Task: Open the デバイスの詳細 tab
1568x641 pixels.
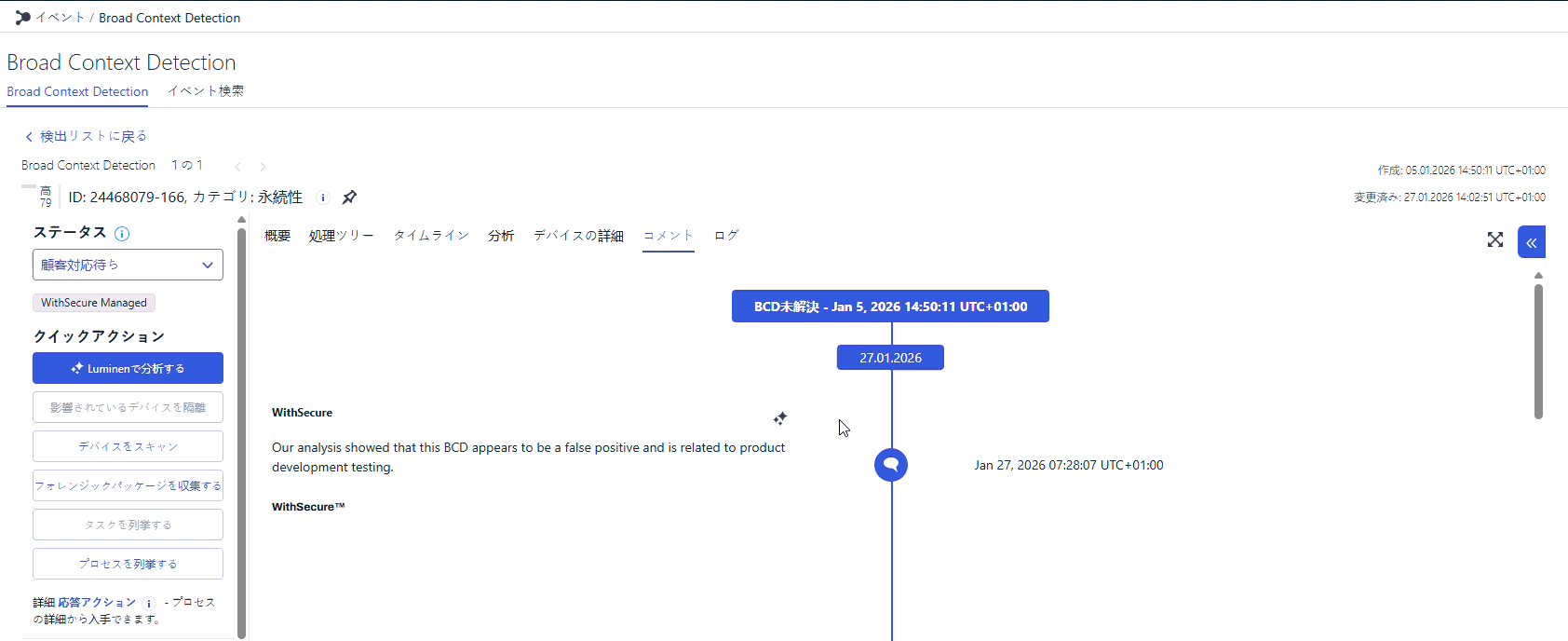Action: [x=578, y=236]
